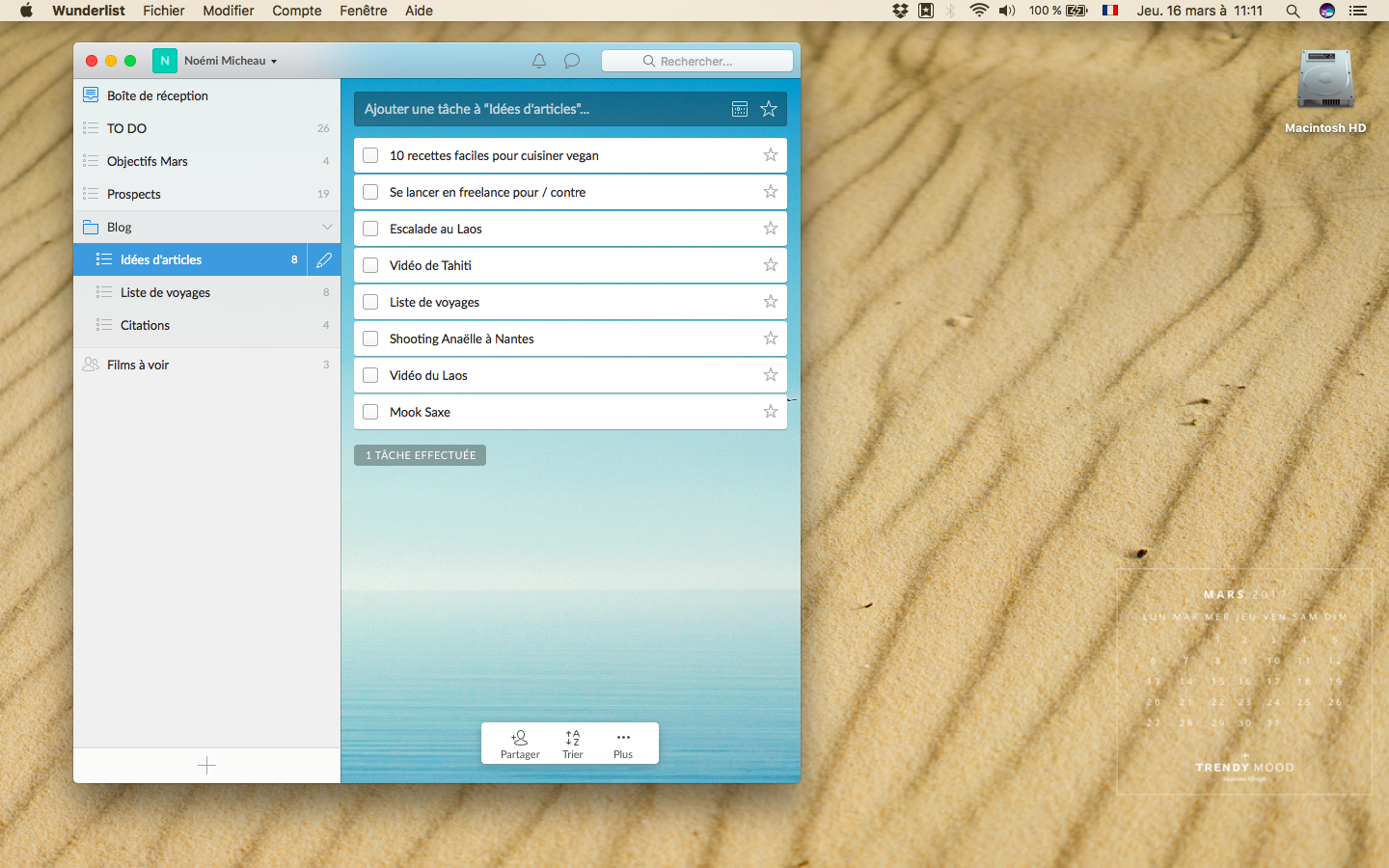
Task: Star the Escalade au Laos task
Action: point(771,229)
